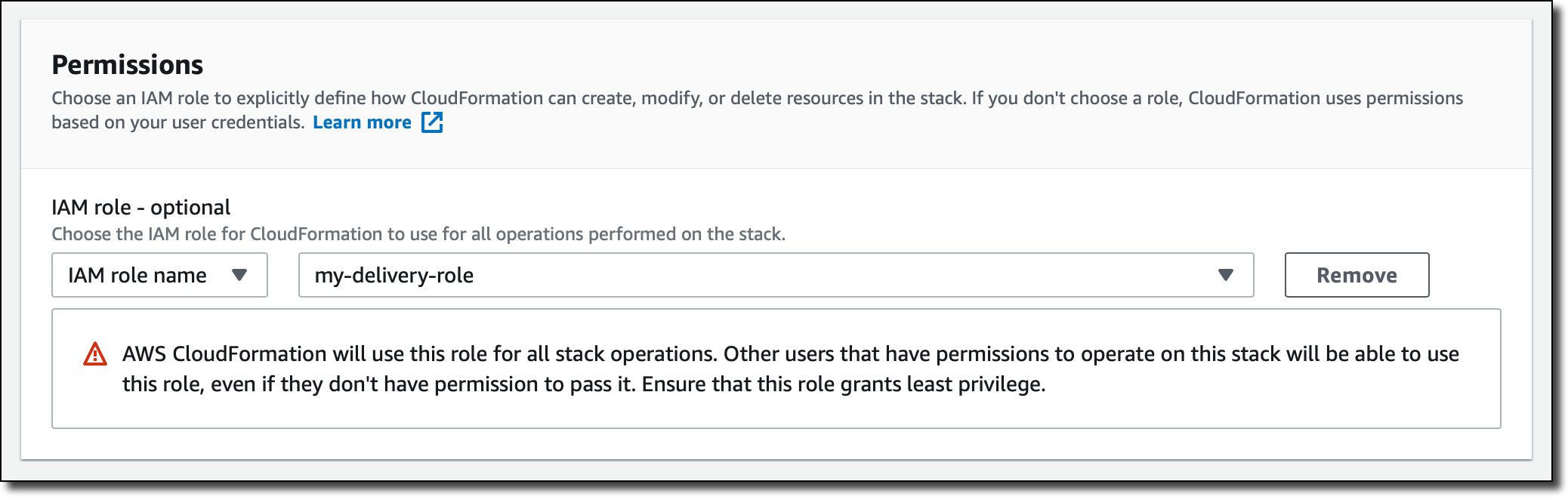Open the Learn more link
Viewport: 1568px width, 497px height.
pyautogui.click(x=362, y=122)
